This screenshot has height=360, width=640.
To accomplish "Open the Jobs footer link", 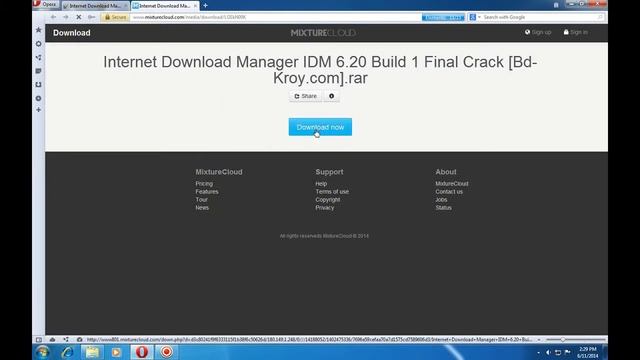I will click(441, 200).
